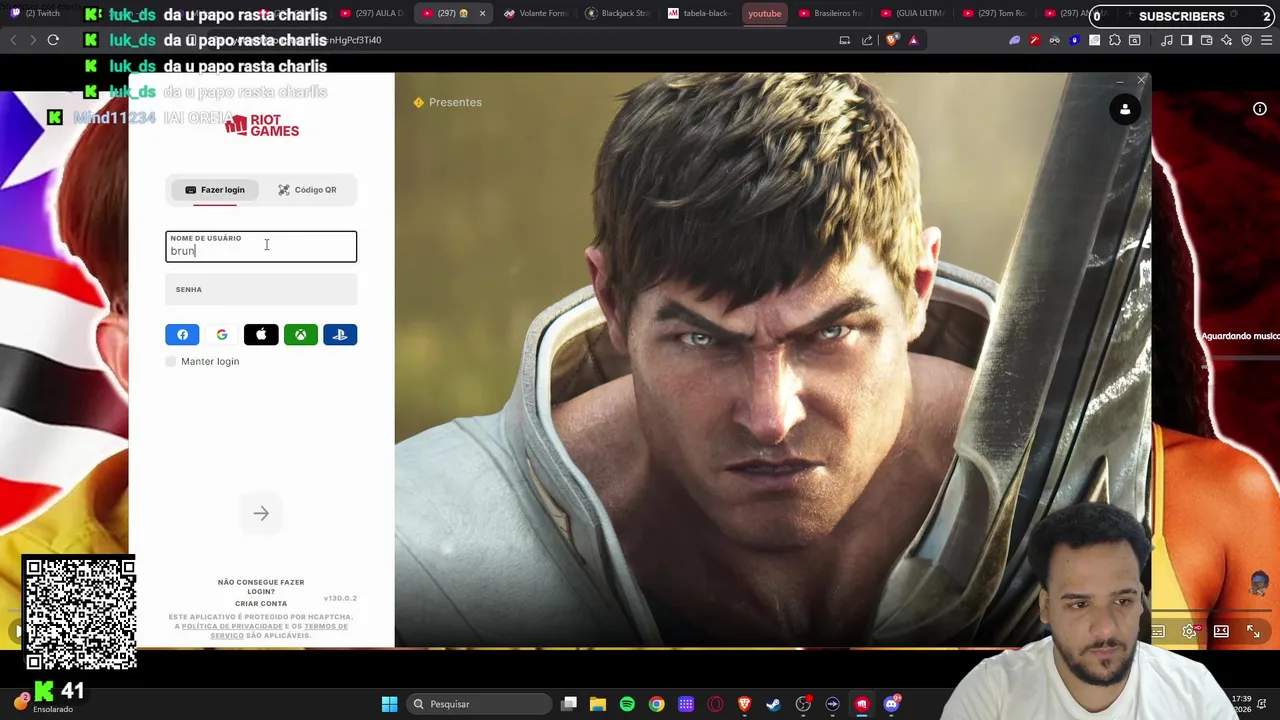1280x720 pixels.
Task: Open the account profile icon in Riot client
Action: click(1125, 110)
